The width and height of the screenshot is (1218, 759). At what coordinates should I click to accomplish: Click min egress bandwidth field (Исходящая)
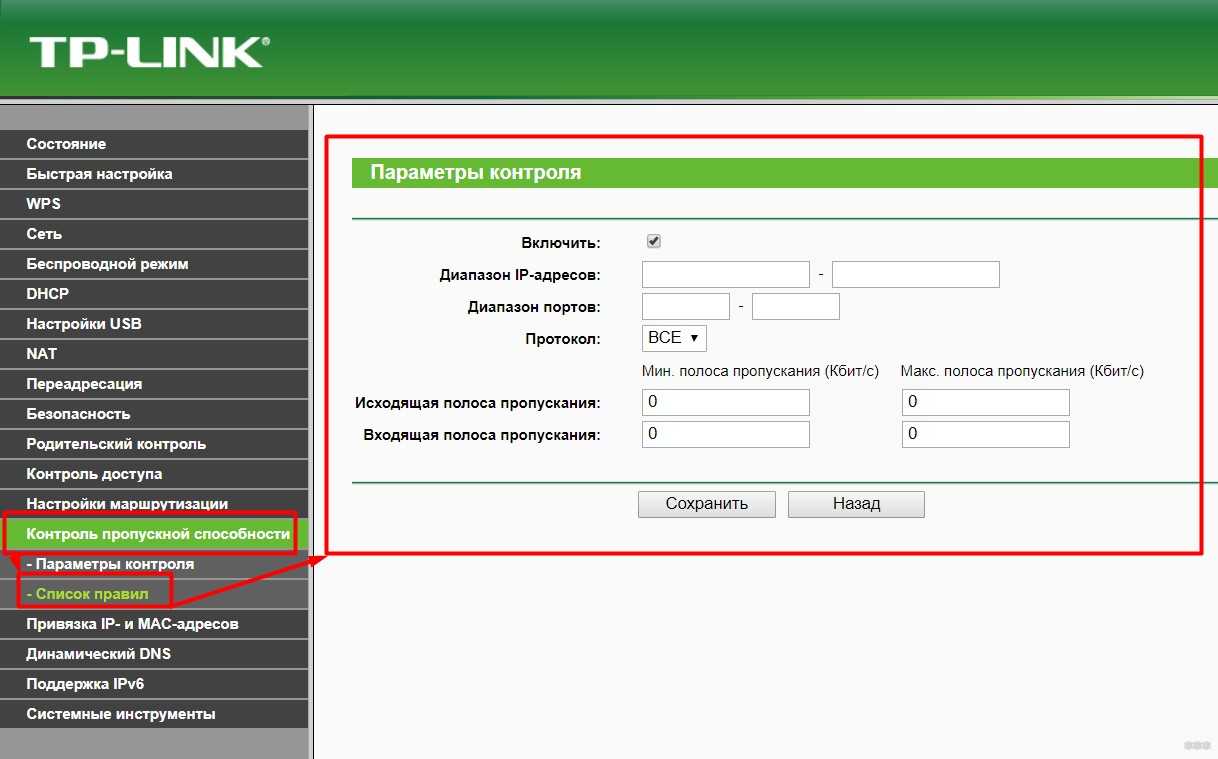coord(726,402)
